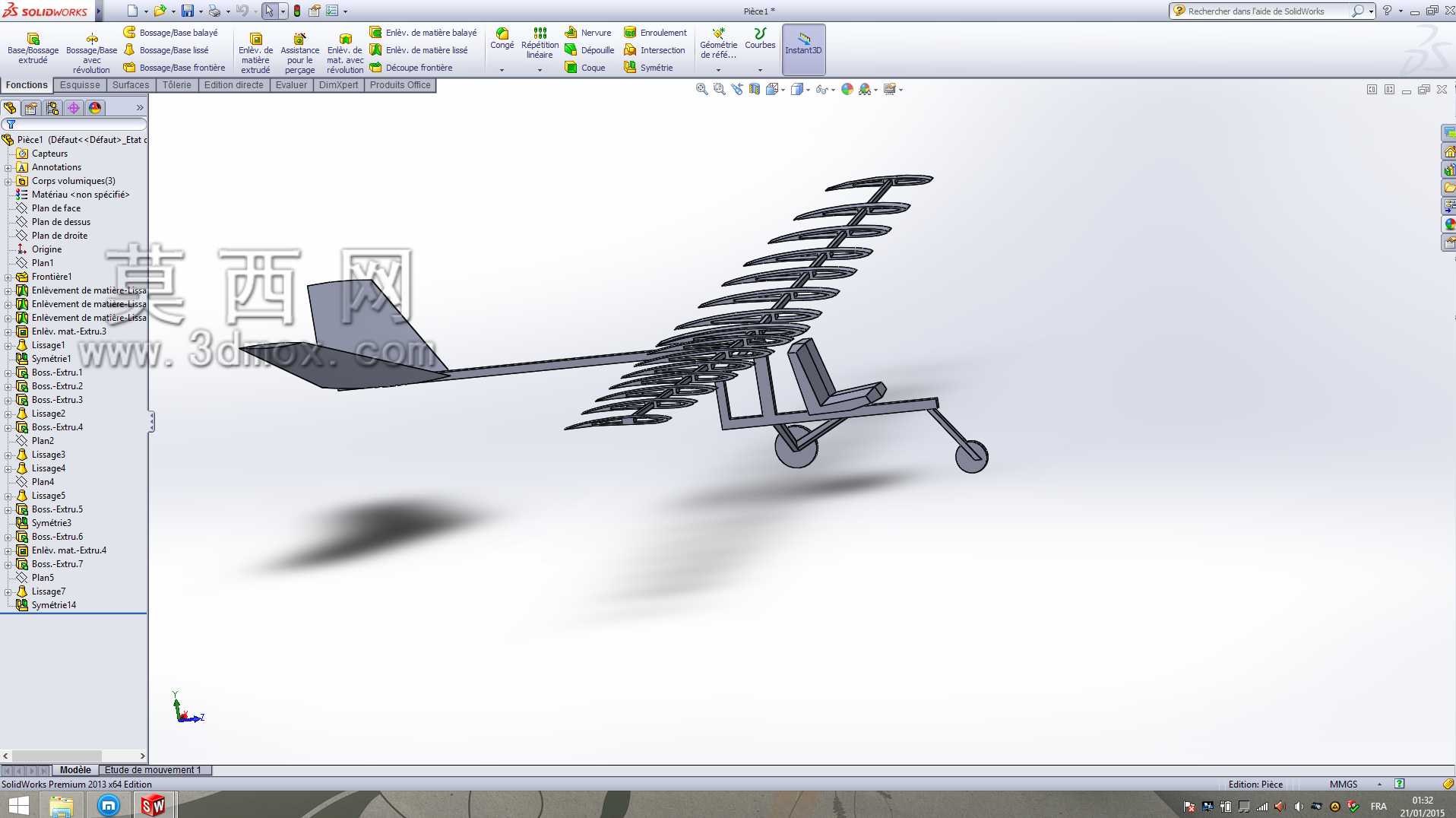Choose Bossage/Base lissé
Image resolution: width=1456 pixels, height=818 pixels.
pyautogui.click(x=166, y=50)
